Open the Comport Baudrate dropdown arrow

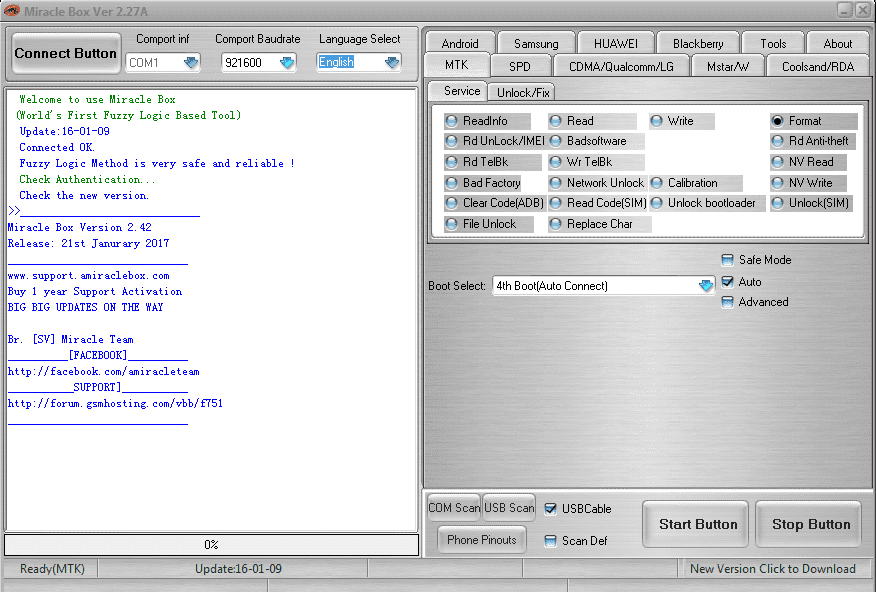(287, 62)
